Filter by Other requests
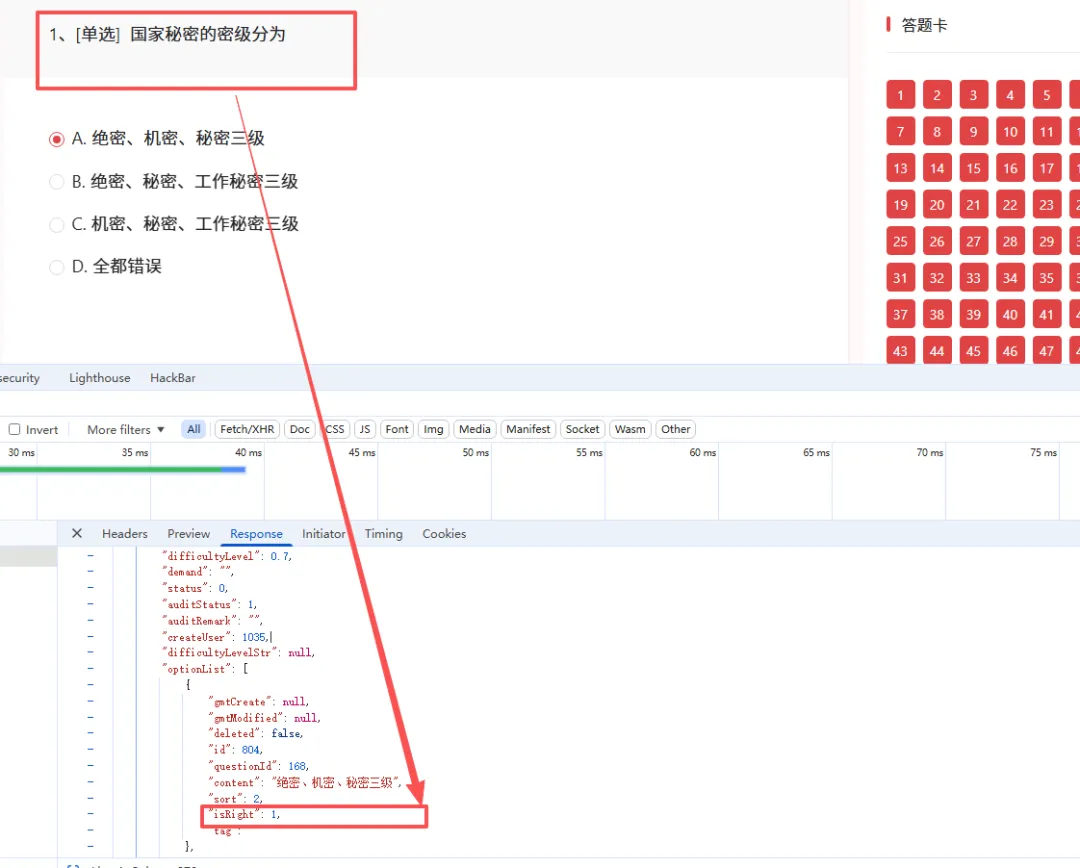The height and width of the screenshot is (868, 1080). 676,429
